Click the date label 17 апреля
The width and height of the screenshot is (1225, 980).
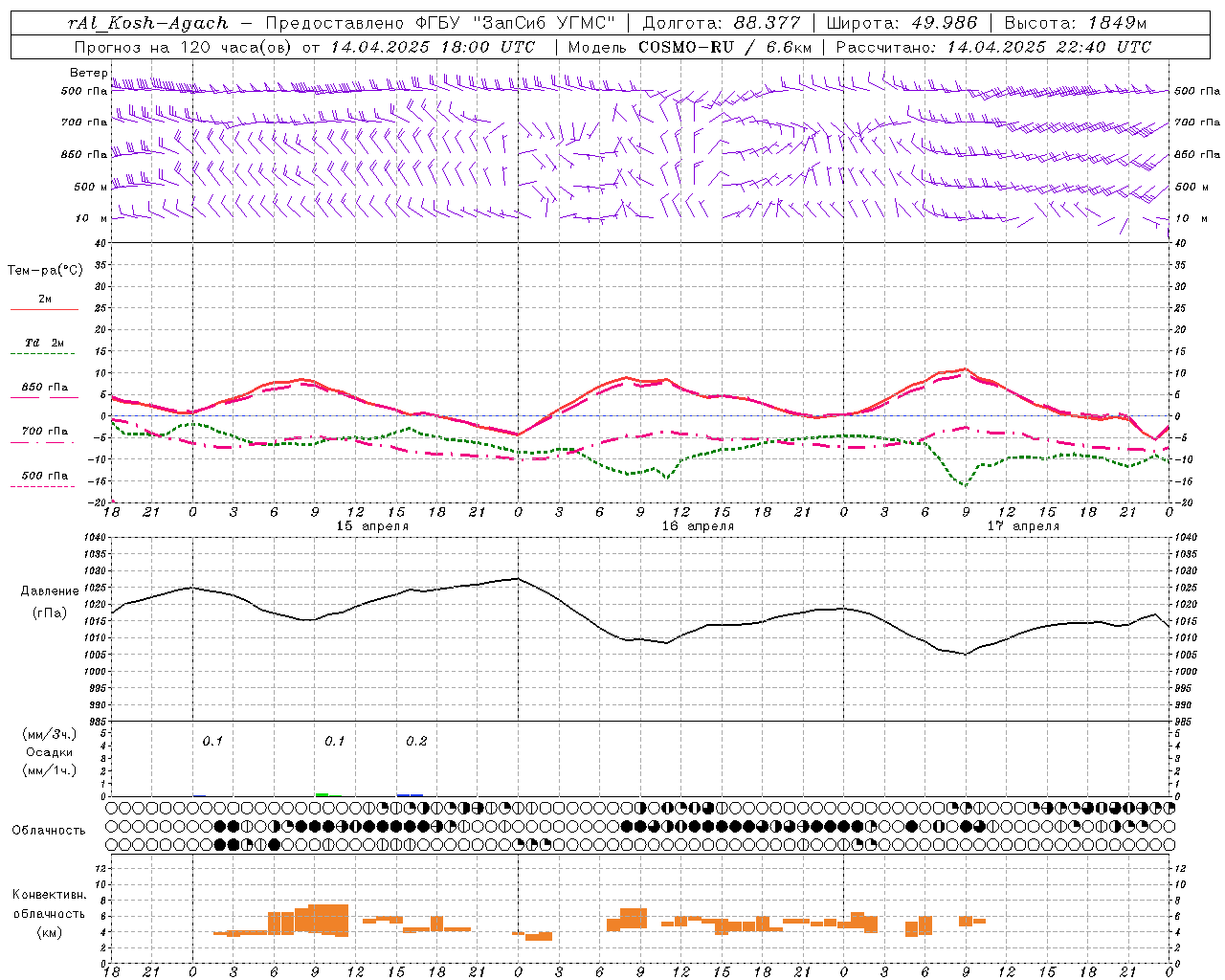coord(1023,526)
